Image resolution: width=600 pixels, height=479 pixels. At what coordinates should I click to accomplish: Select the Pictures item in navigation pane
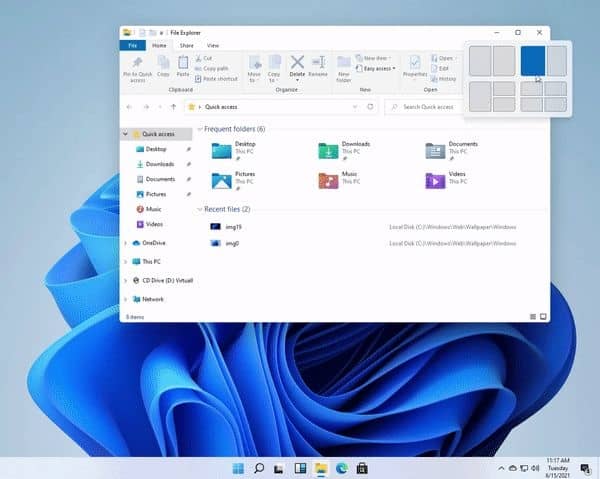(x=155, y=194)
